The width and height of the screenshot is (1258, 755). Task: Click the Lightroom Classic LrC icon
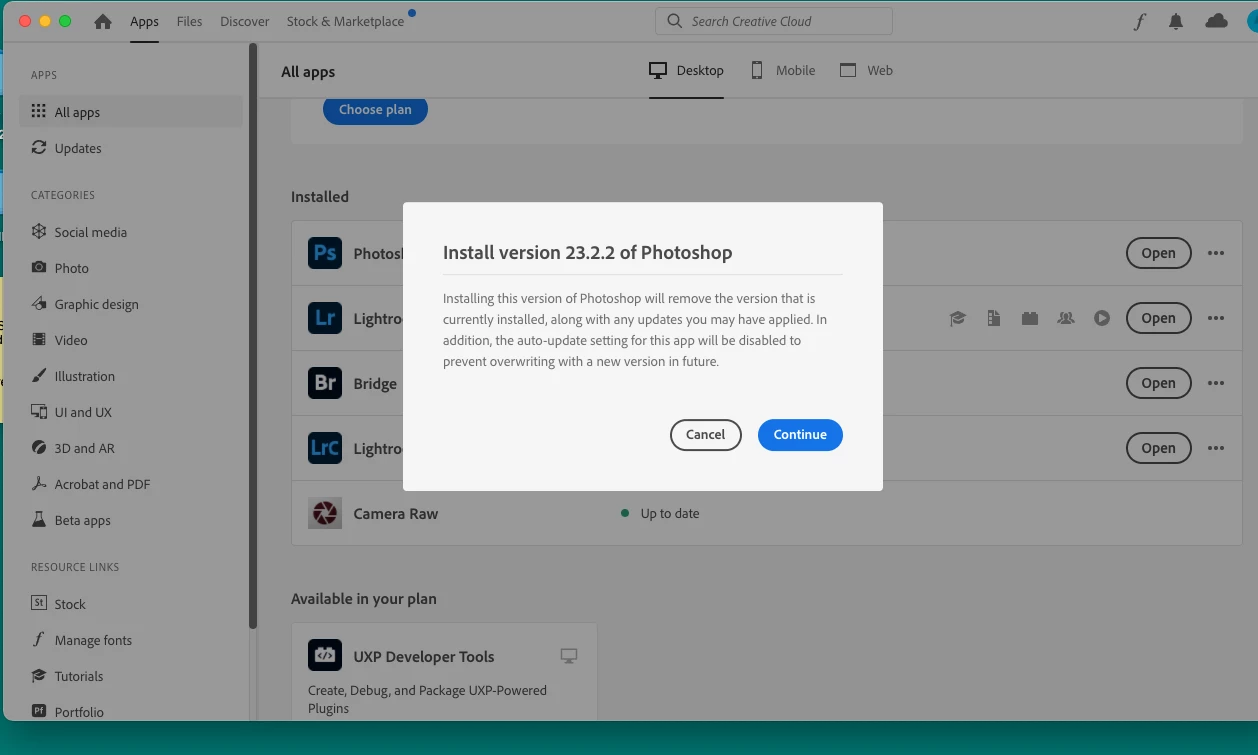click(325, 448)
